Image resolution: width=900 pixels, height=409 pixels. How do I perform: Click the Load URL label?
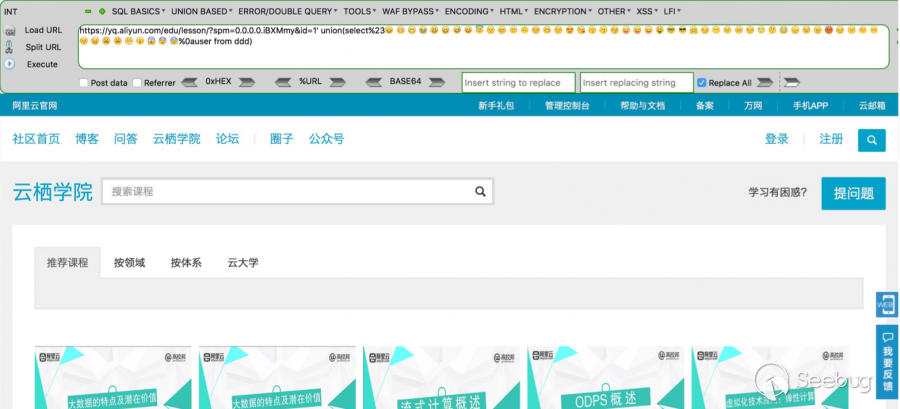pyautogui.click(x=43, y=30)
